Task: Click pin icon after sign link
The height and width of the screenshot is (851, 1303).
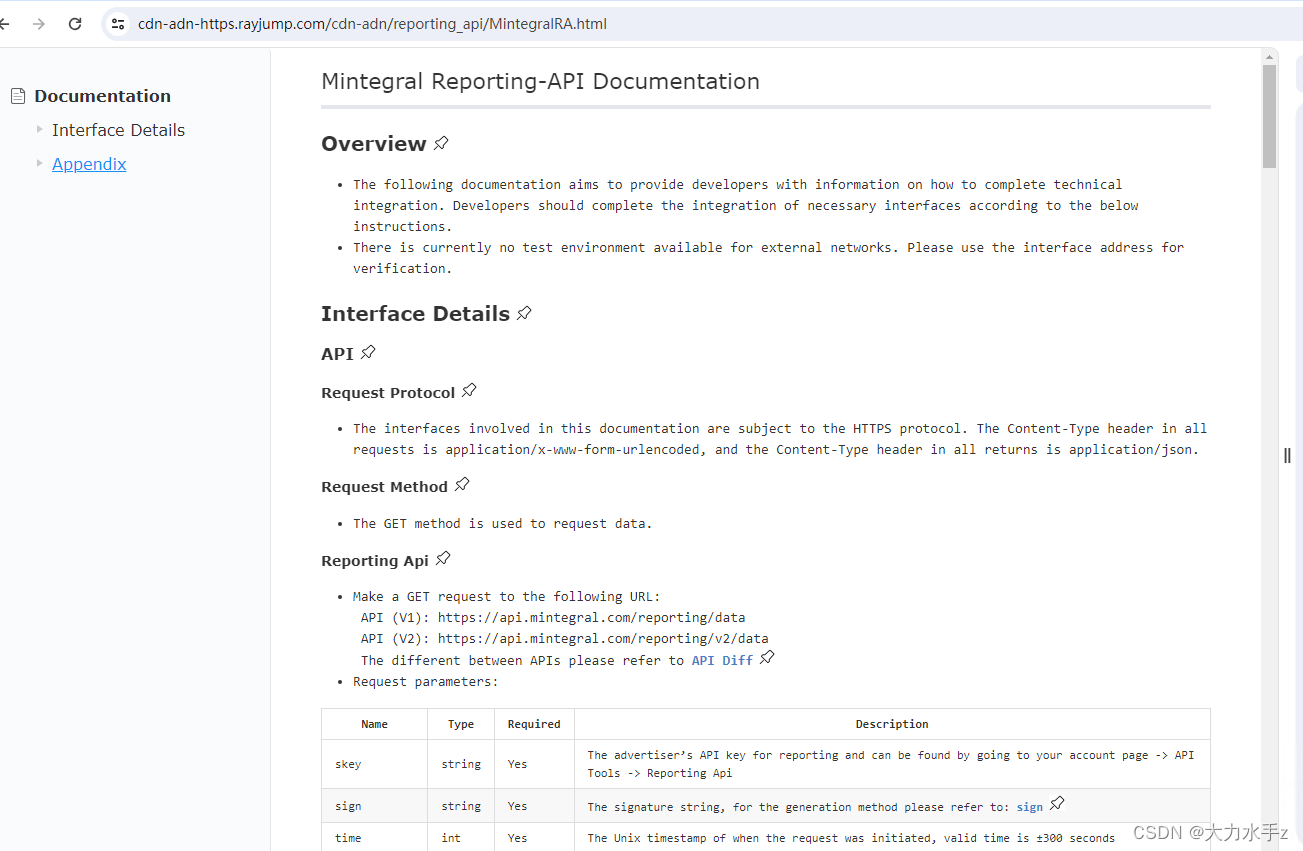Action: tap(1057, 803)
